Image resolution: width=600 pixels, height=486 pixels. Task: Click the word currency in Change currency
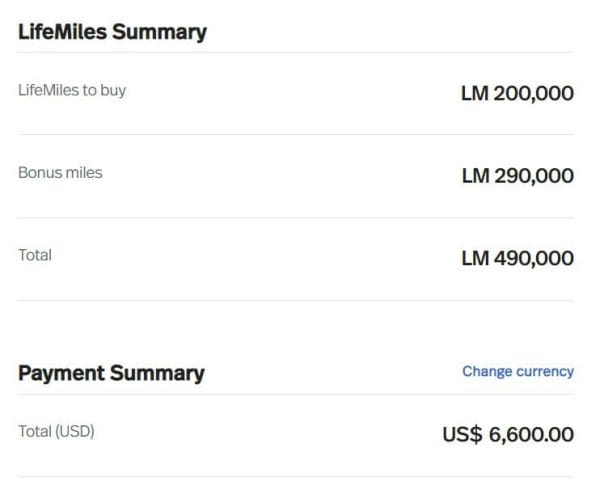click(545, 372)
